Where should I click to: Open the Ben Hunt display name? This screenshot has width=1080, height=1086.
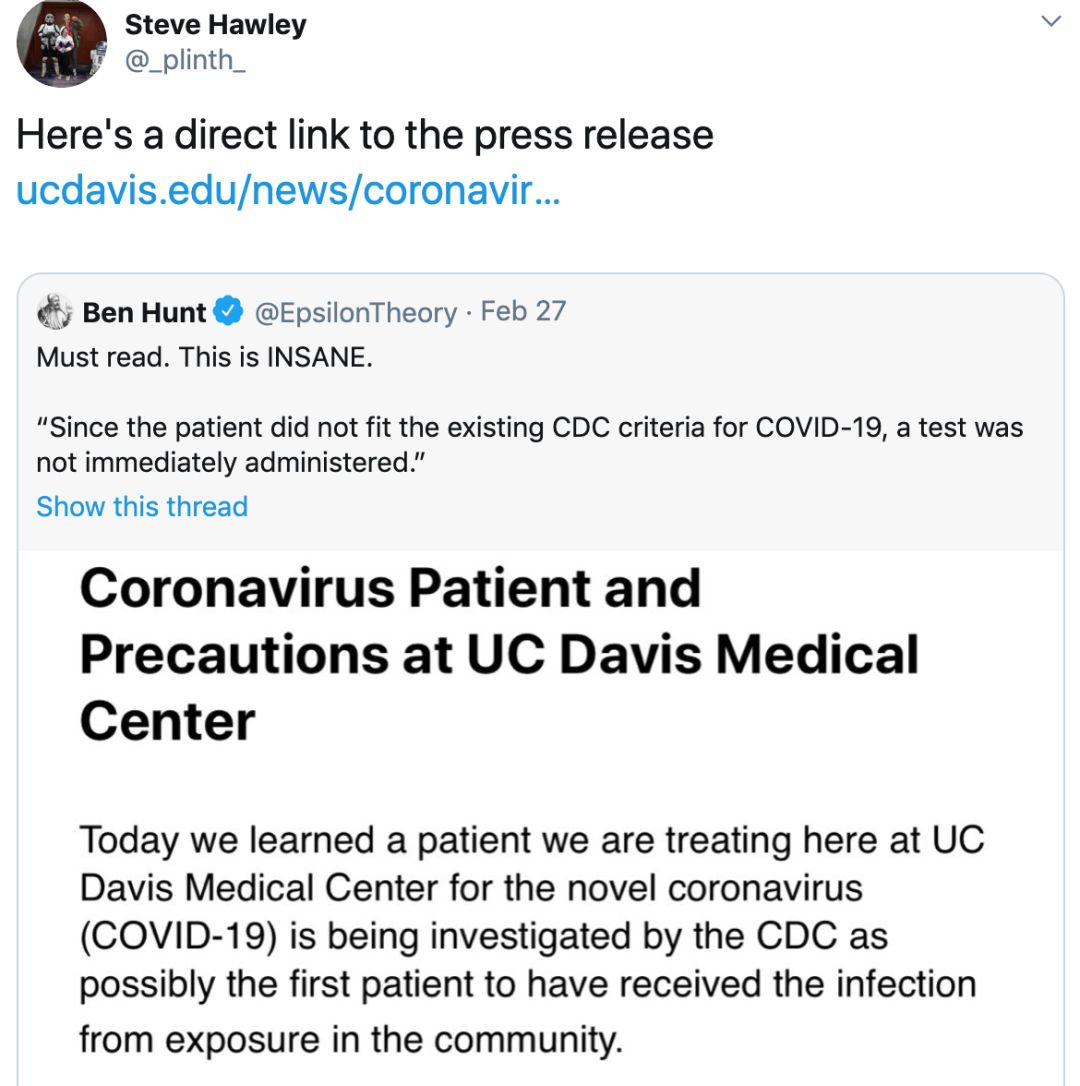pyautogui.click(x=144, y=312)
